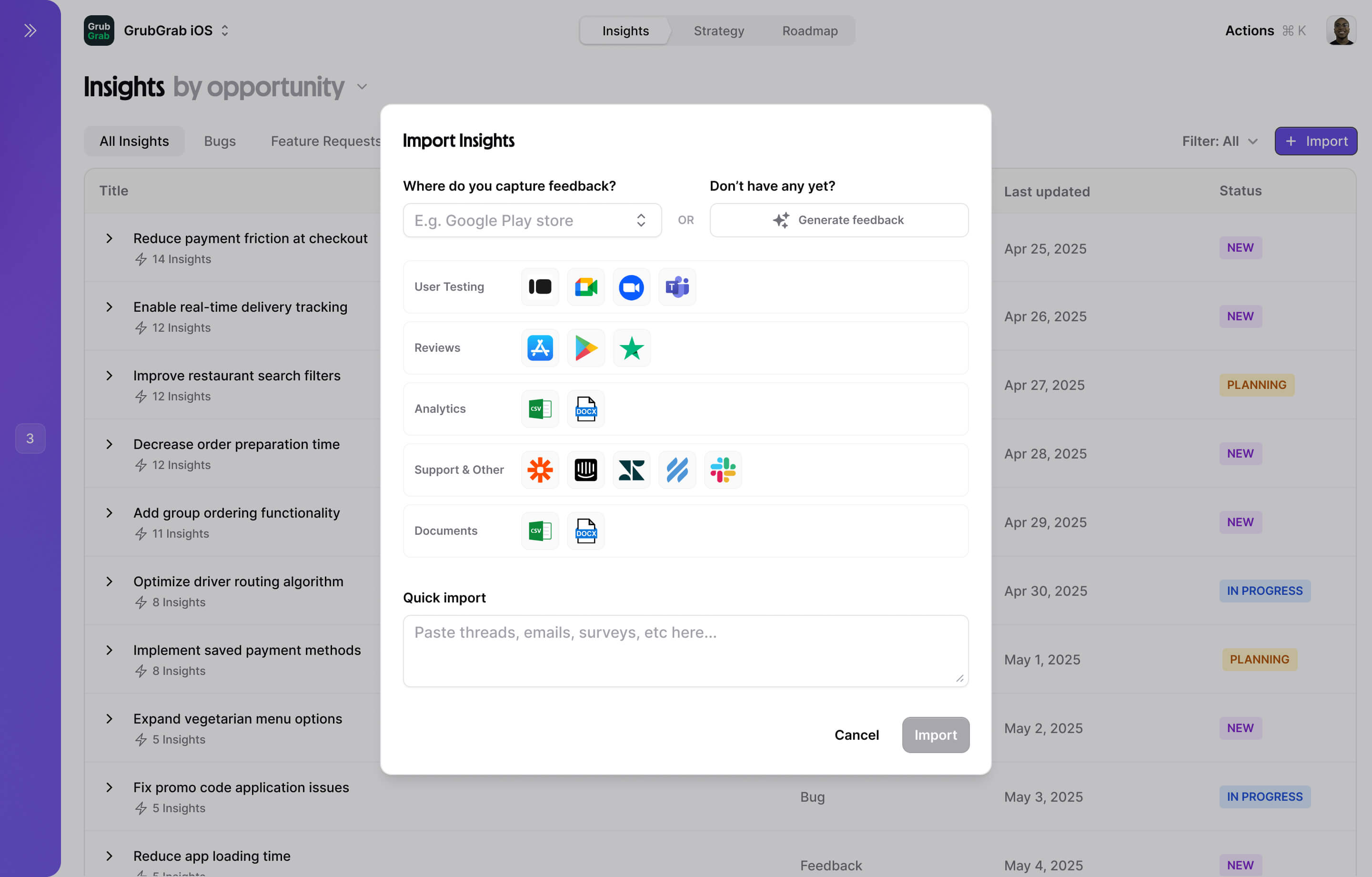Click the 14 Insights count label
Screen dimensions: 1372x877
click(x=181, y=259)
